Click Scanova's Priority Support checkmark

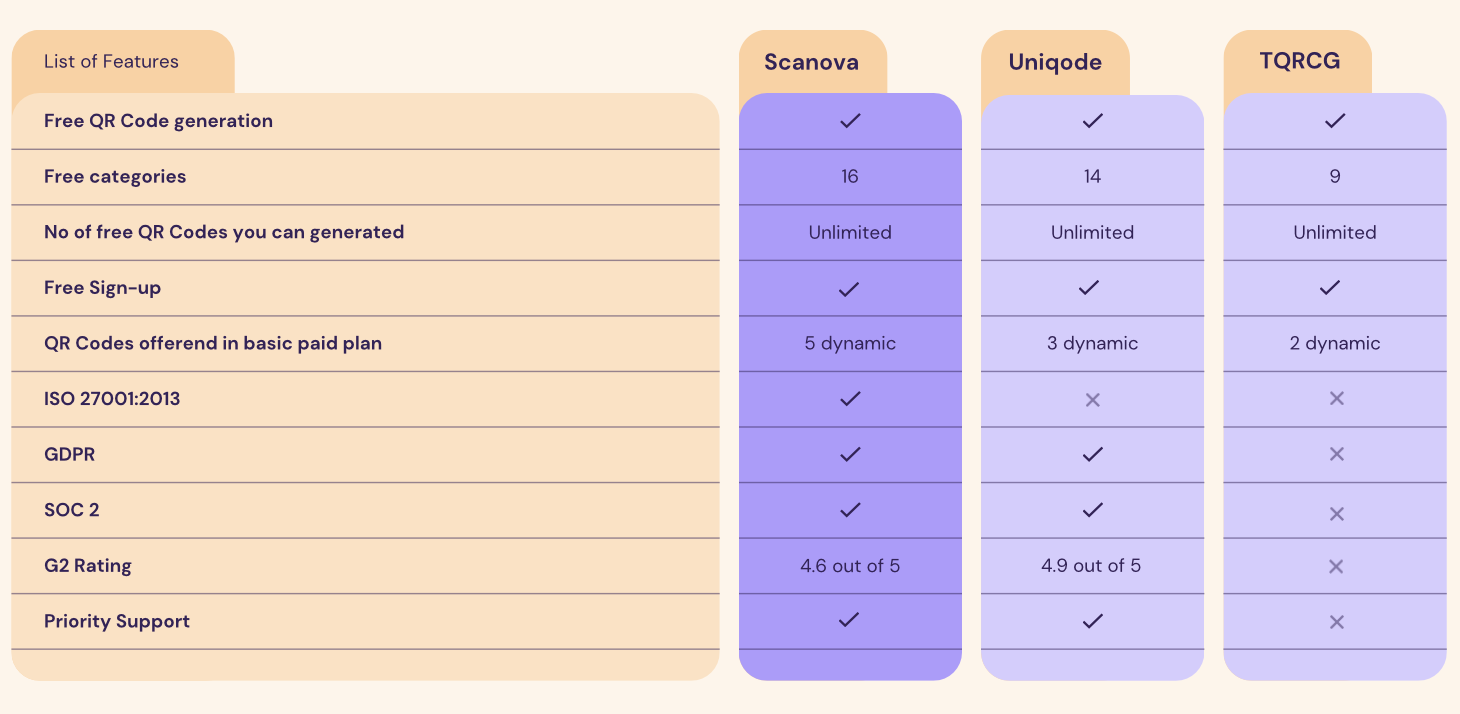click(850, 620)
